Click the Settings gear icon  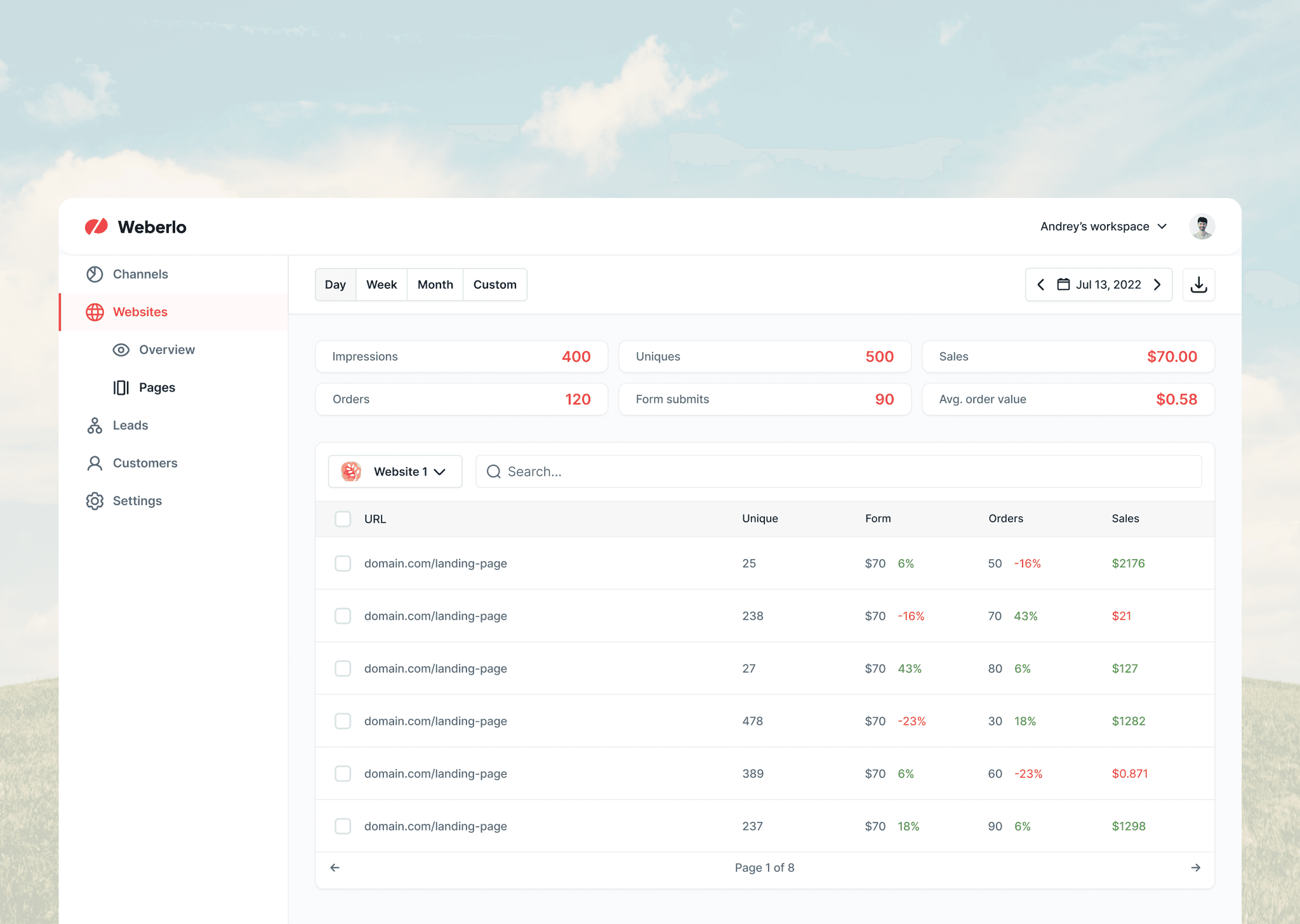(x=95, y=501)
